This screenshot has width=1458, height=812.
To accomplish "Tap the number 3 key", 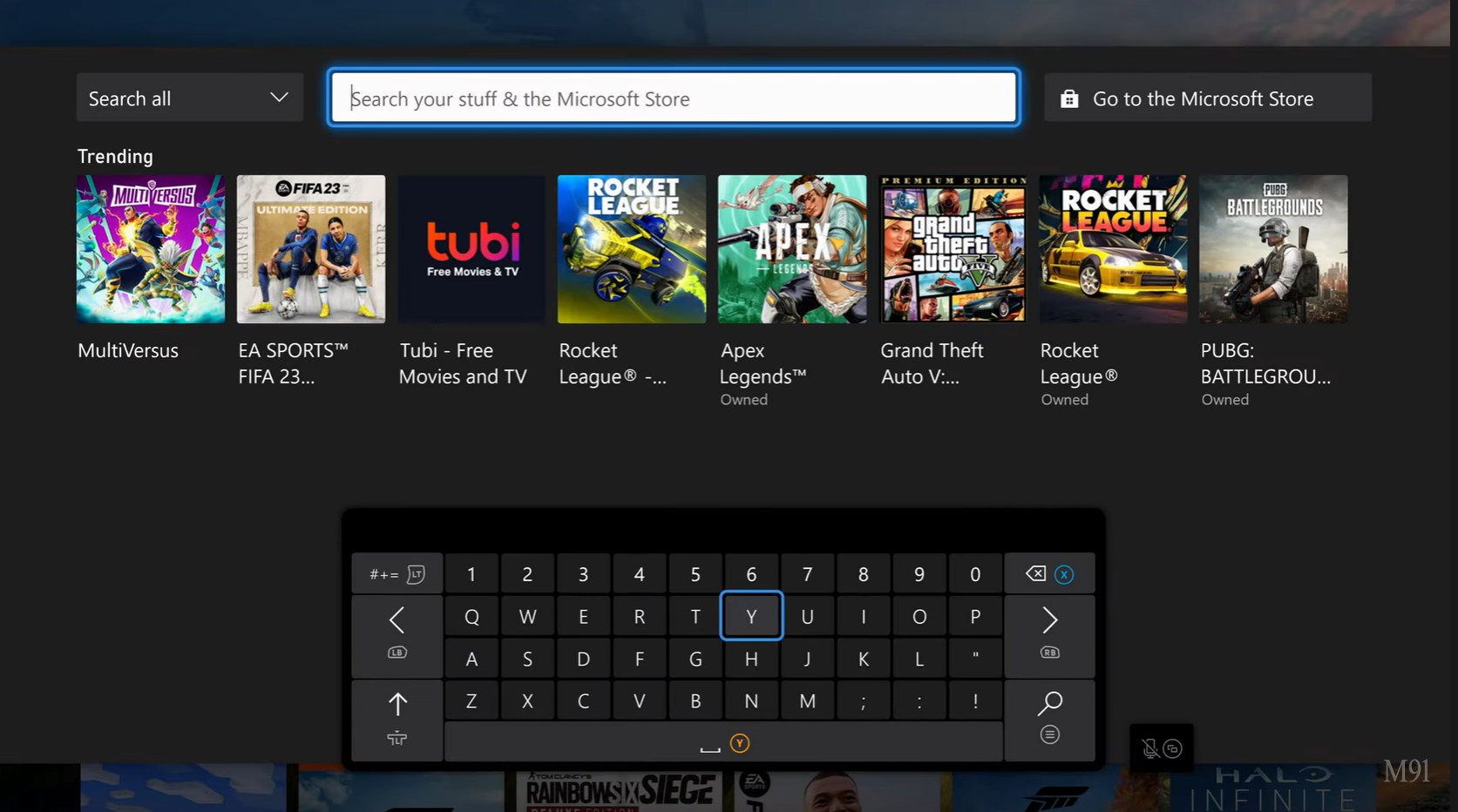I will (x=583, y=574).
